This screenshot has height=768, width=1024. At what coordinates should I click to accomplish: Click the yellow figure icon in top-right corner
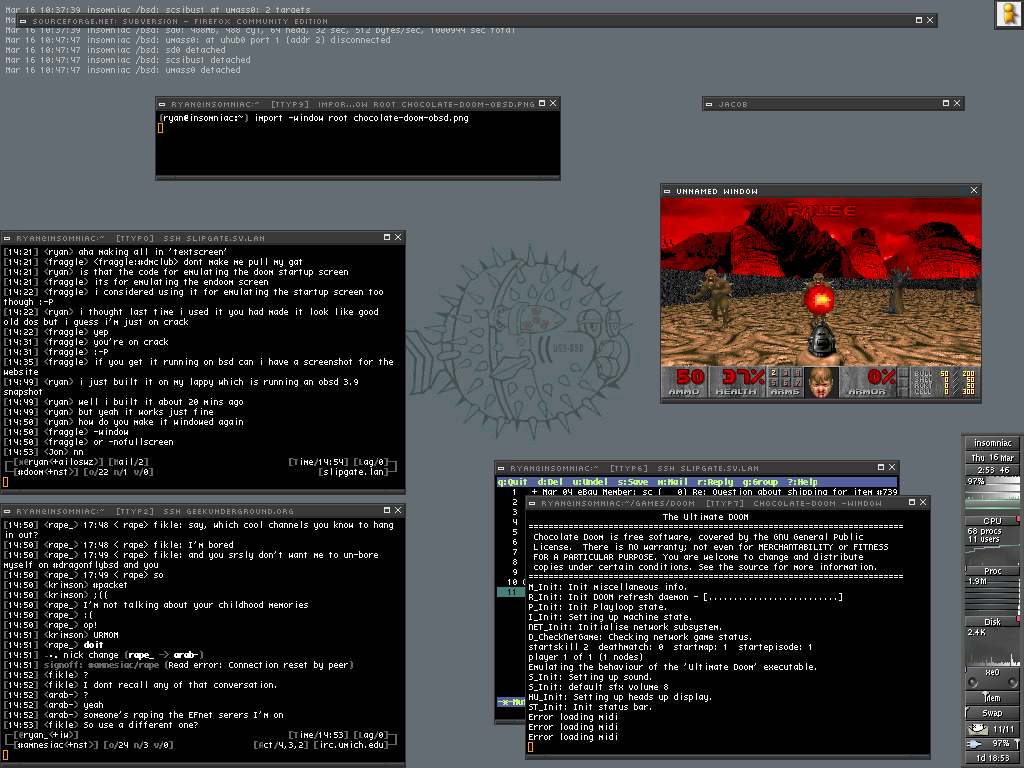pyautogui.click(x=1008, y=14)
